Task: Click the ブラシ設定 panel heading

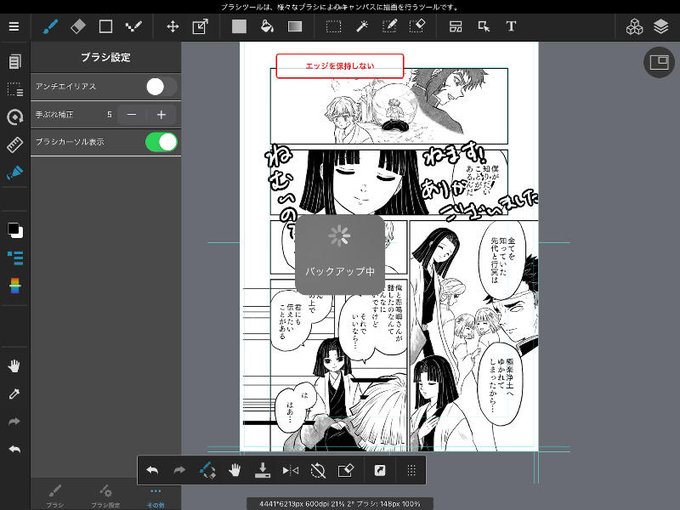Action: pyautogui.click(x=105, y=57)
